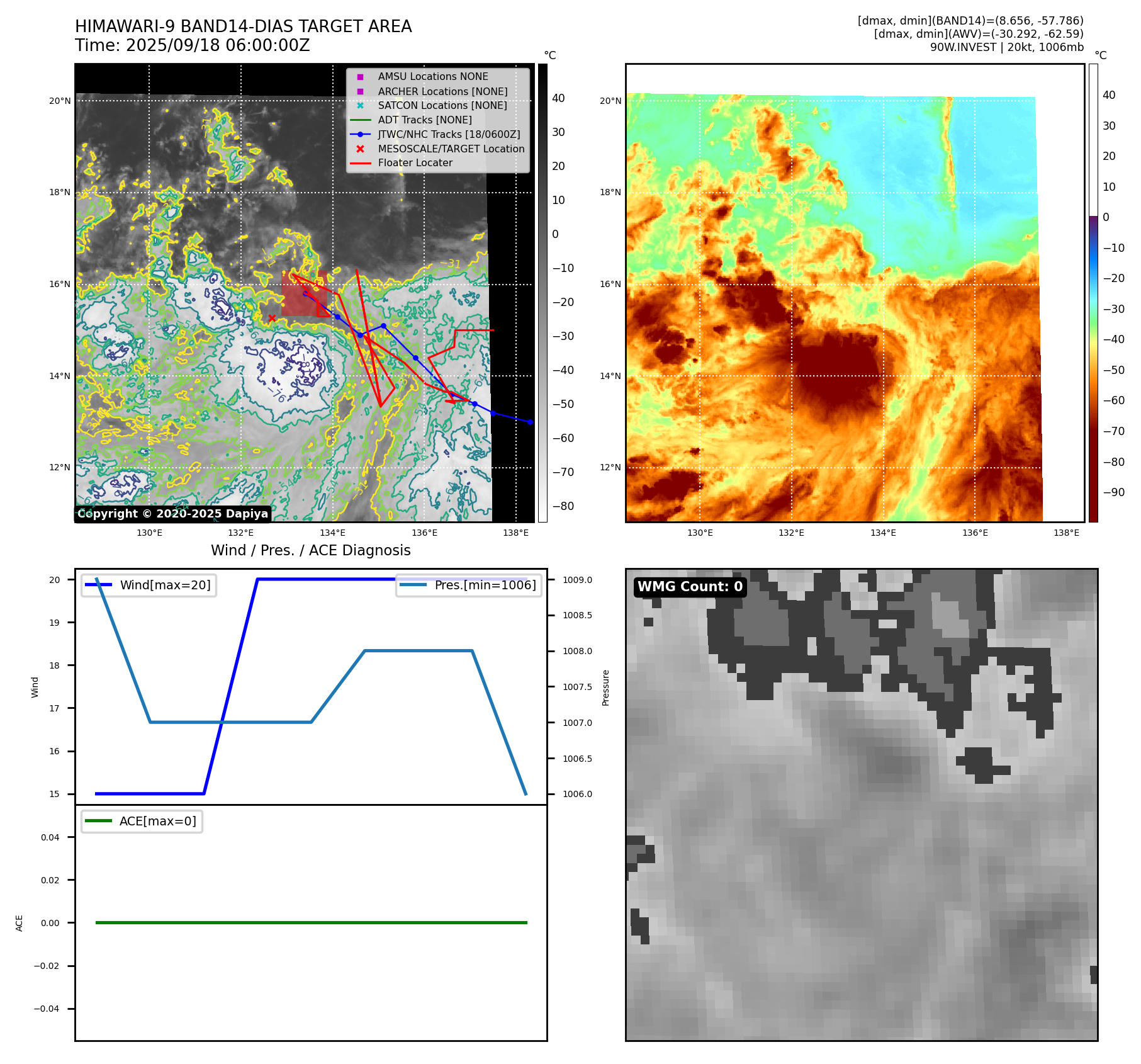Viewport: 1141px width, 1064px height.
Task: Click the 1008.0 pressure axis tick label
Action: [x=577, y=651]
